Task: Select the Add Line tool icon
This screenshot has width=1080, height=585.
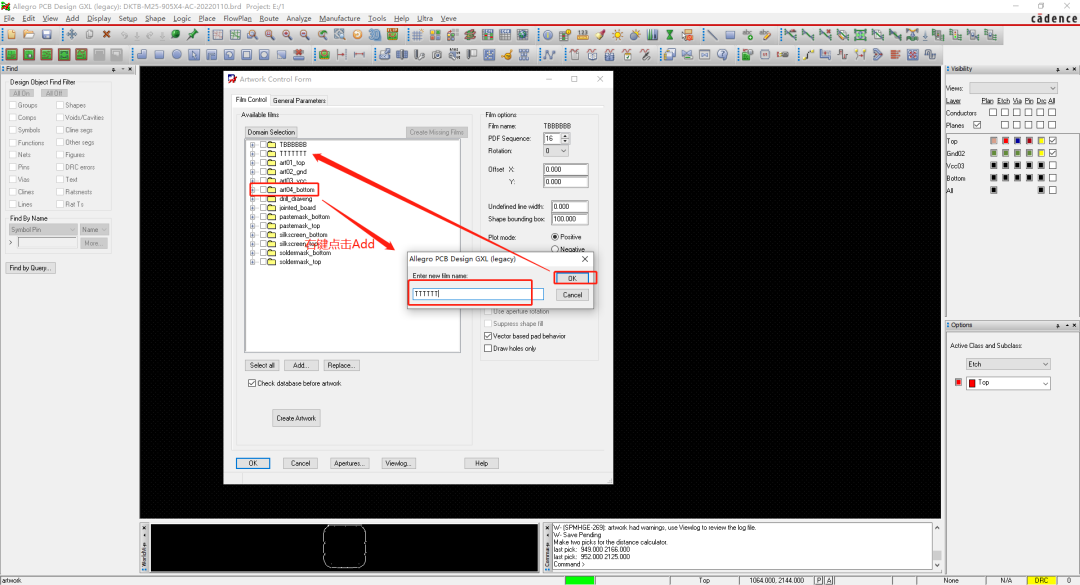Action: pyautogui.click(x=713, y=34)
